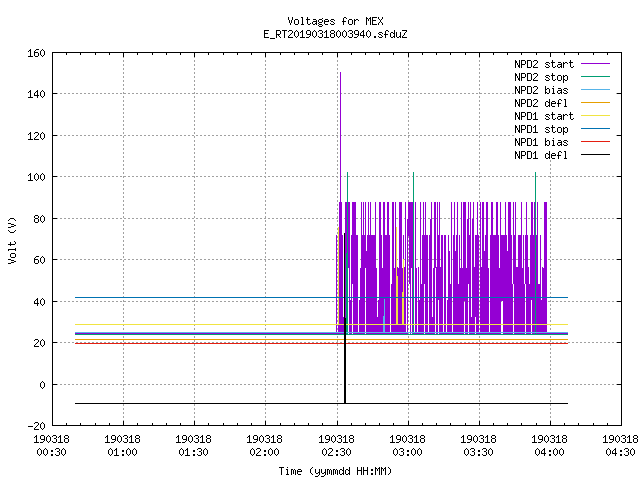Click the 'NPD2 bias' legend label

point(541,90)
